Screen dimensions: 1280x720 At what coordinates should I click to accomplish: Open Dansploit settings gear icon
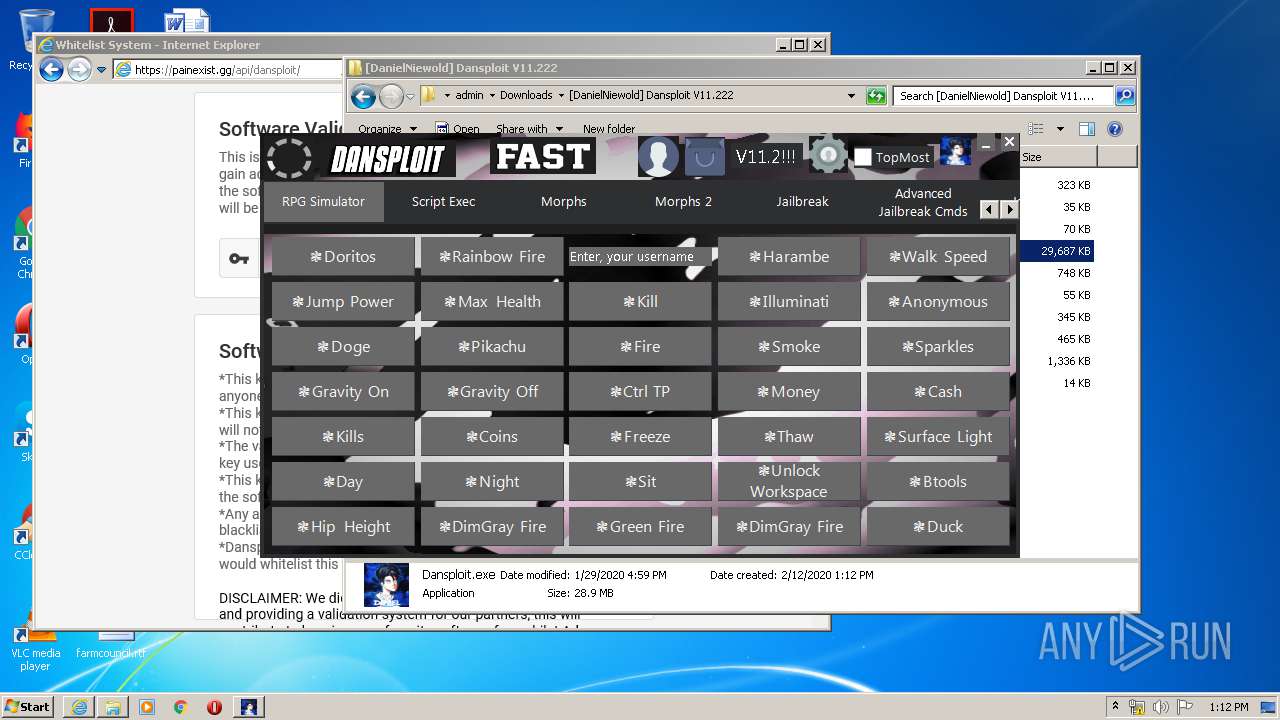point(828,156)
